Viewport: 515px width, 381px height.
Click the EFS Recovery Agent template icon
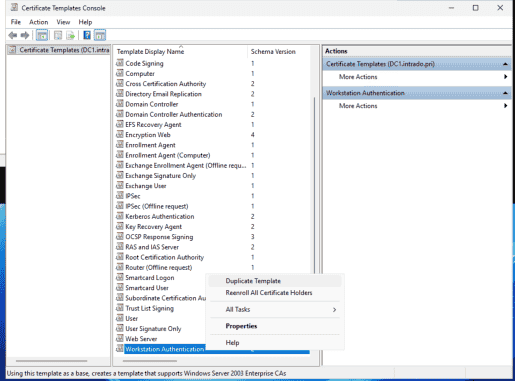click(120, 124)
